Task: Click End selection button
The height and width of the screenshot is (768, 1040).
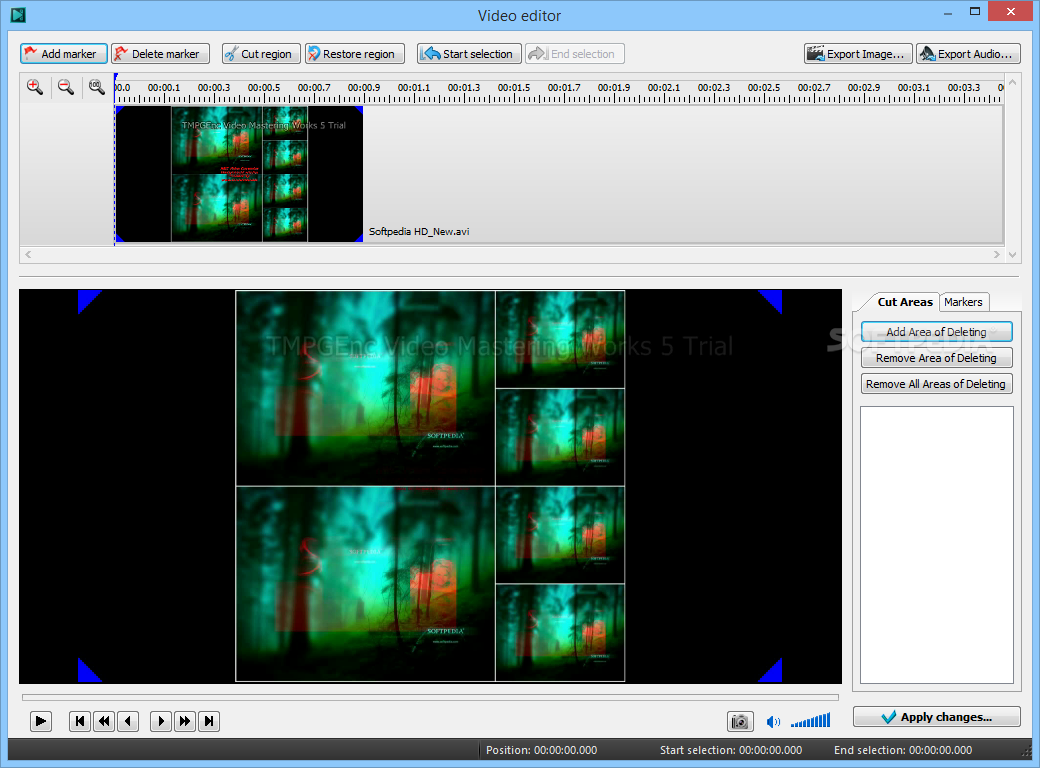Action: coord(574,54)
